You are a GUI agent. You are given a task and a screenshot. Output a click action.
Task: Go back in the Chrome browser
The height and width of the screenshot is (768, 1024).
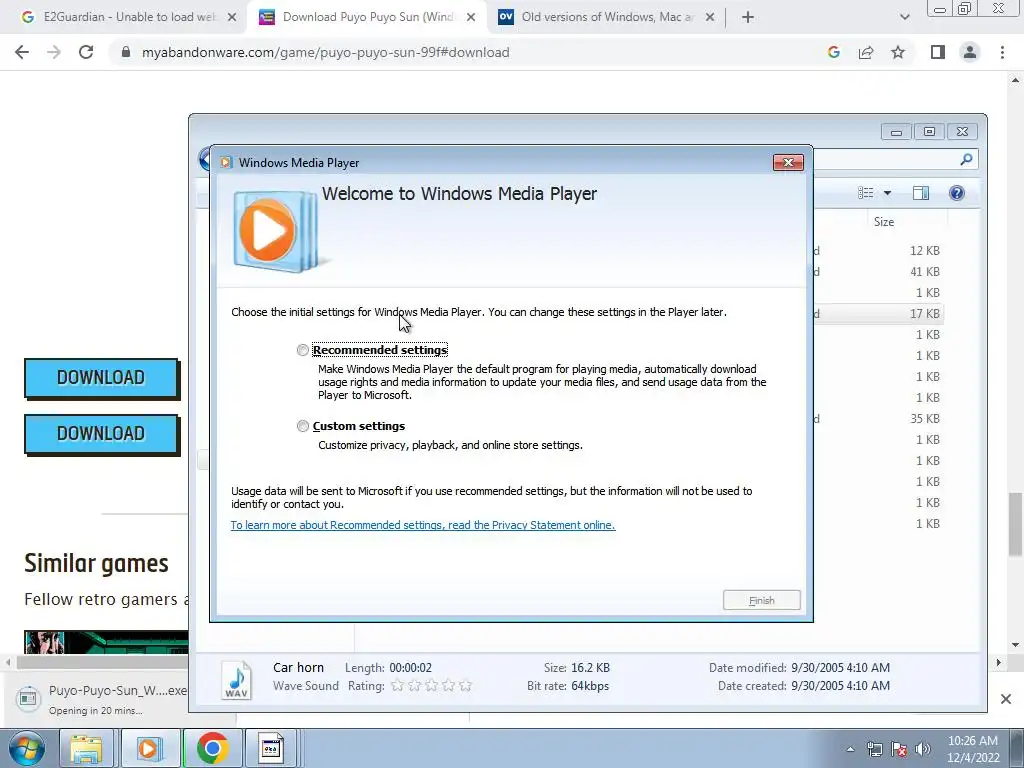(x=22, y=52)
